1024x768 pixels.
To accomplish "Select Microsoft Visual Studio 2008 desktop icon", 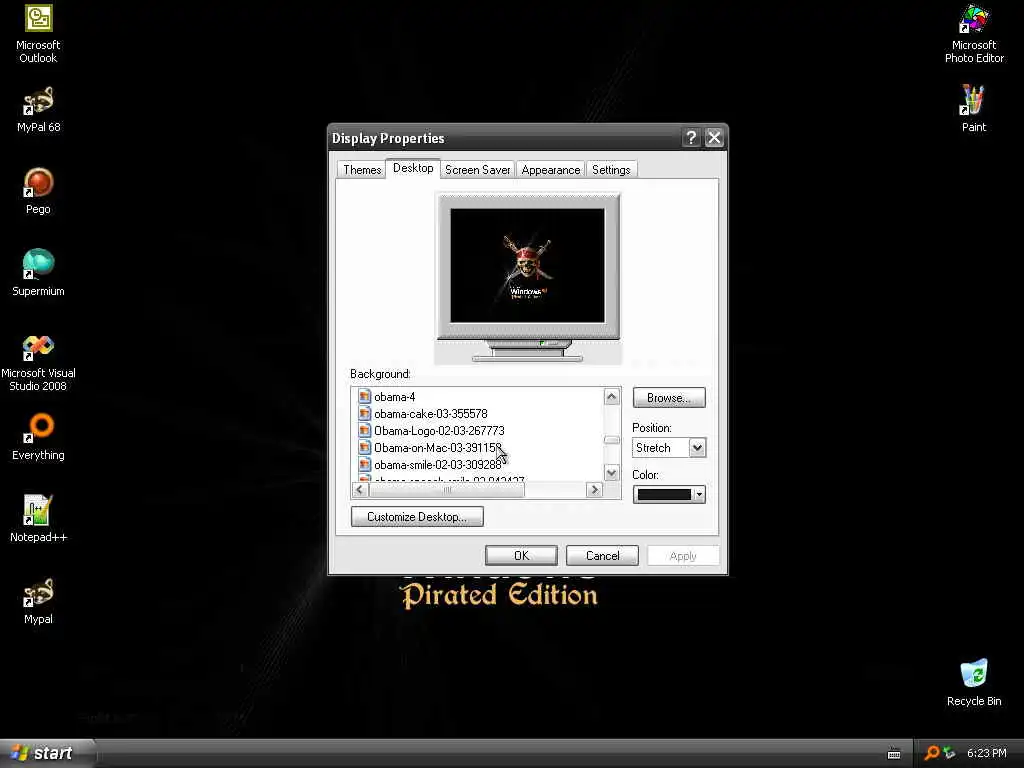I will click(38, 362).
